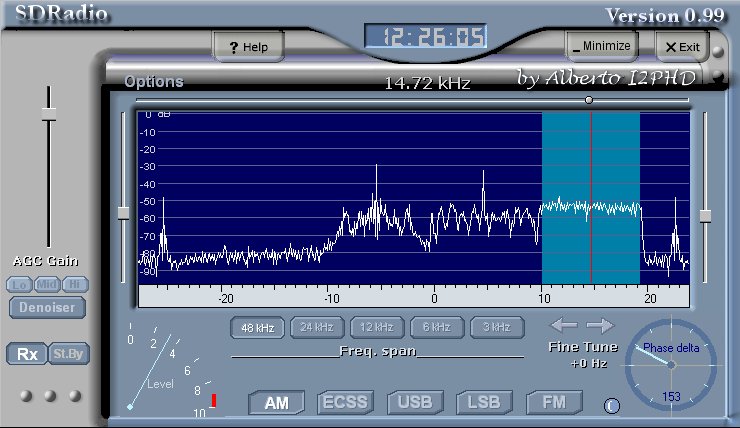Click the digital clock display

coord(426,38)
